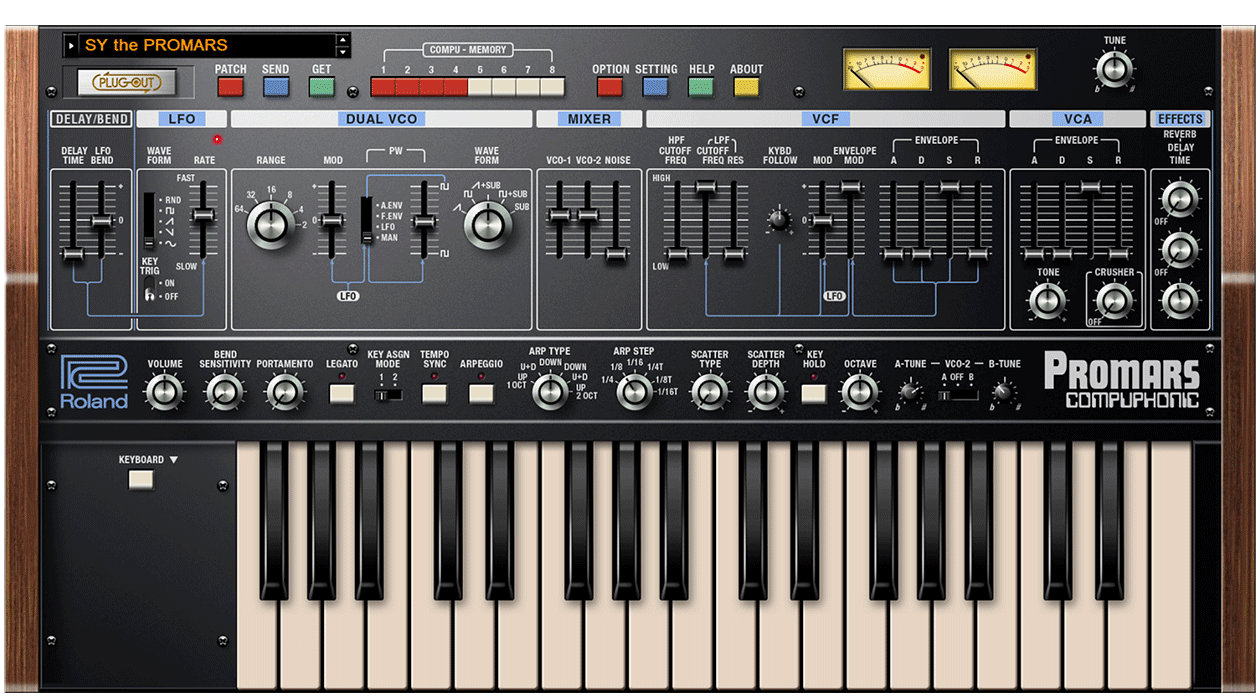The height and width of the screenshot is (700, 1260).
Task: Click the DELAY effect knob
Action: [x=1180, y=249]
